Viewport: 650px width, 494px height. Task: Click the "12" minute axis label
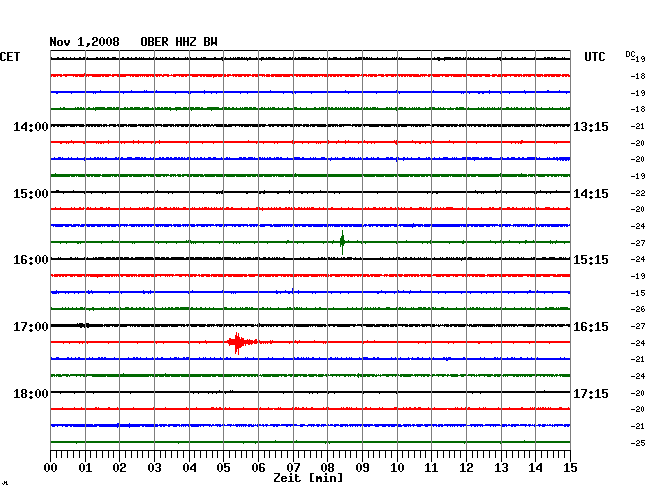coord(466,468)
